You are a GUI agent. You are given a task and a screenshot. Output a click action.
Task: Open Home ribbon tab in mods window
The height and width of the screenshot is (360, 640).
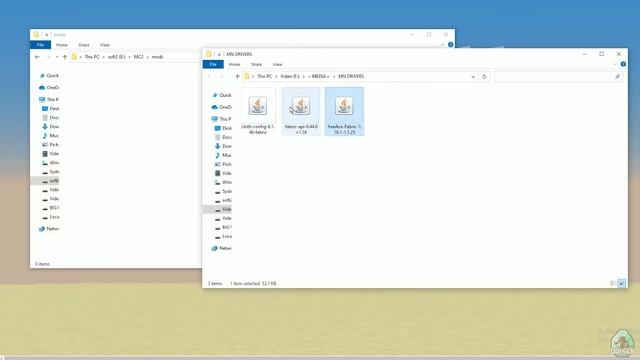(x=62, y=45)
